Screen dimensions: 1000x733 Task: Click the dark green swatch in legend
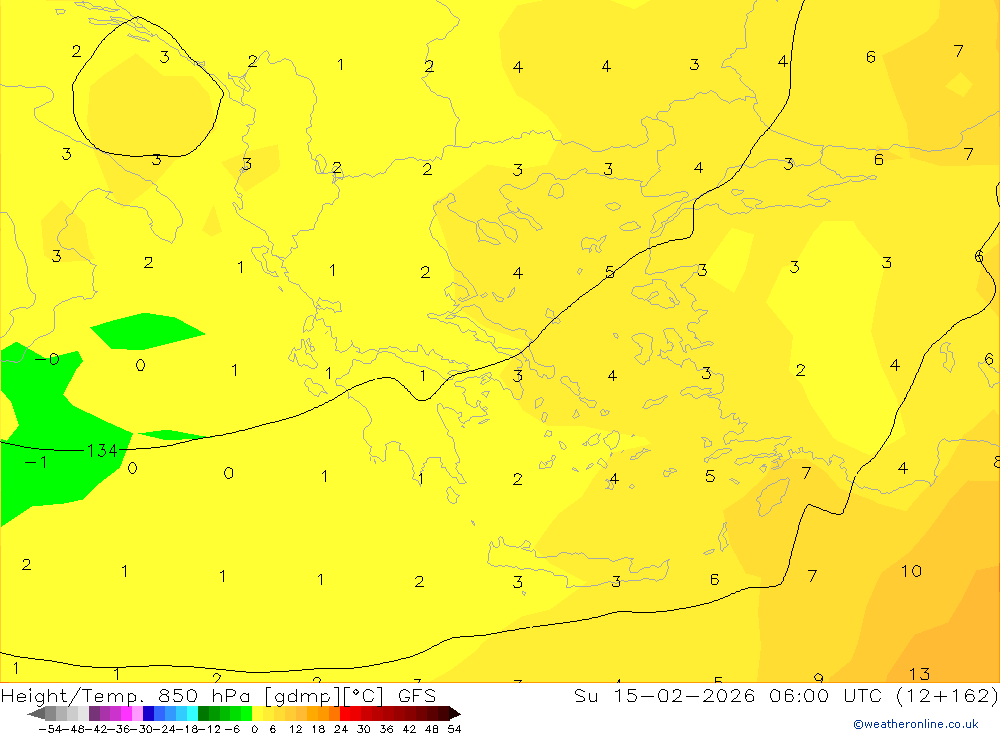[203, 714]
